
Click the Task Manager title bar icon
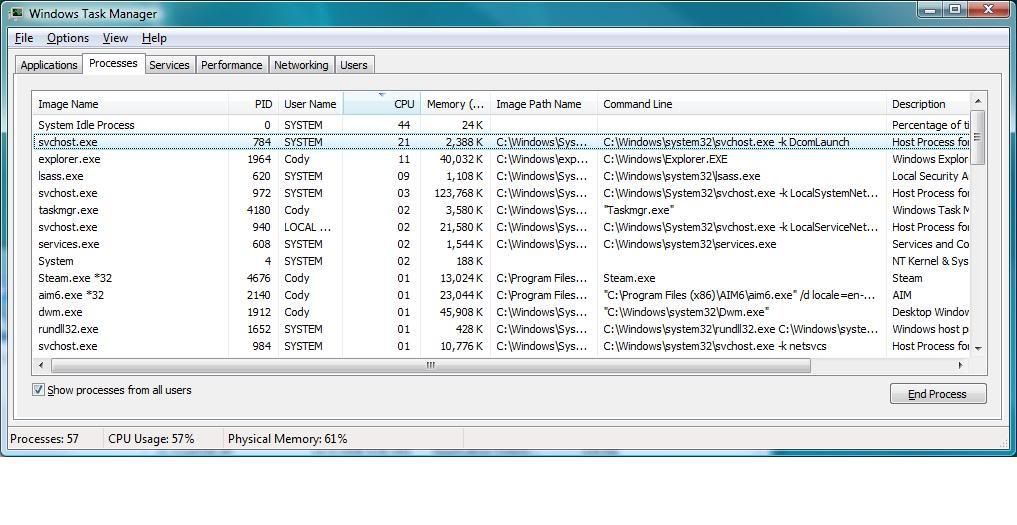click(x=16, y=12)
